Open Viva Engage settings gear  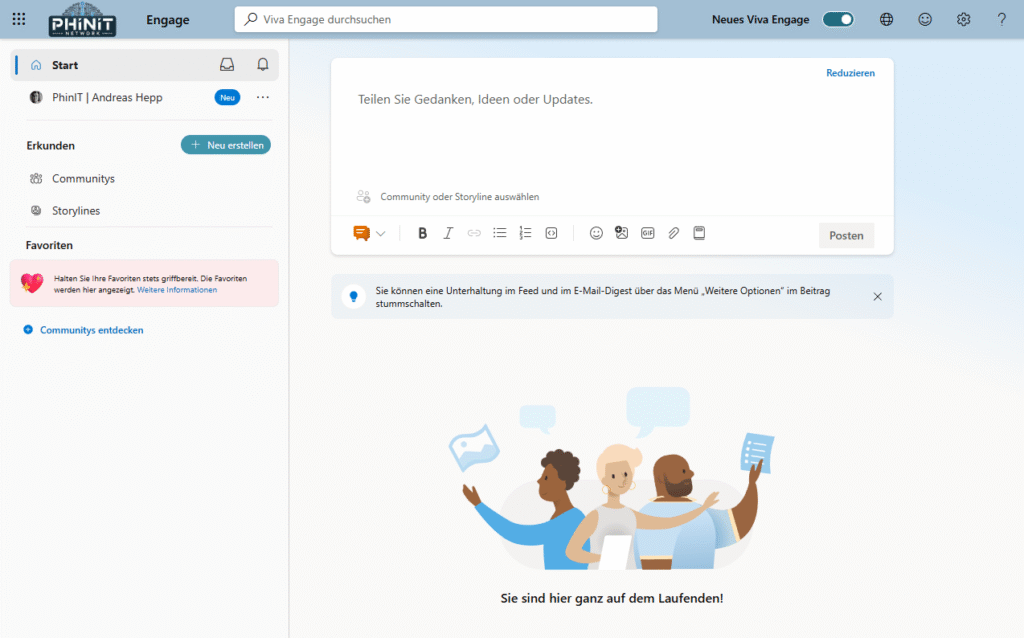pos(962,19)
